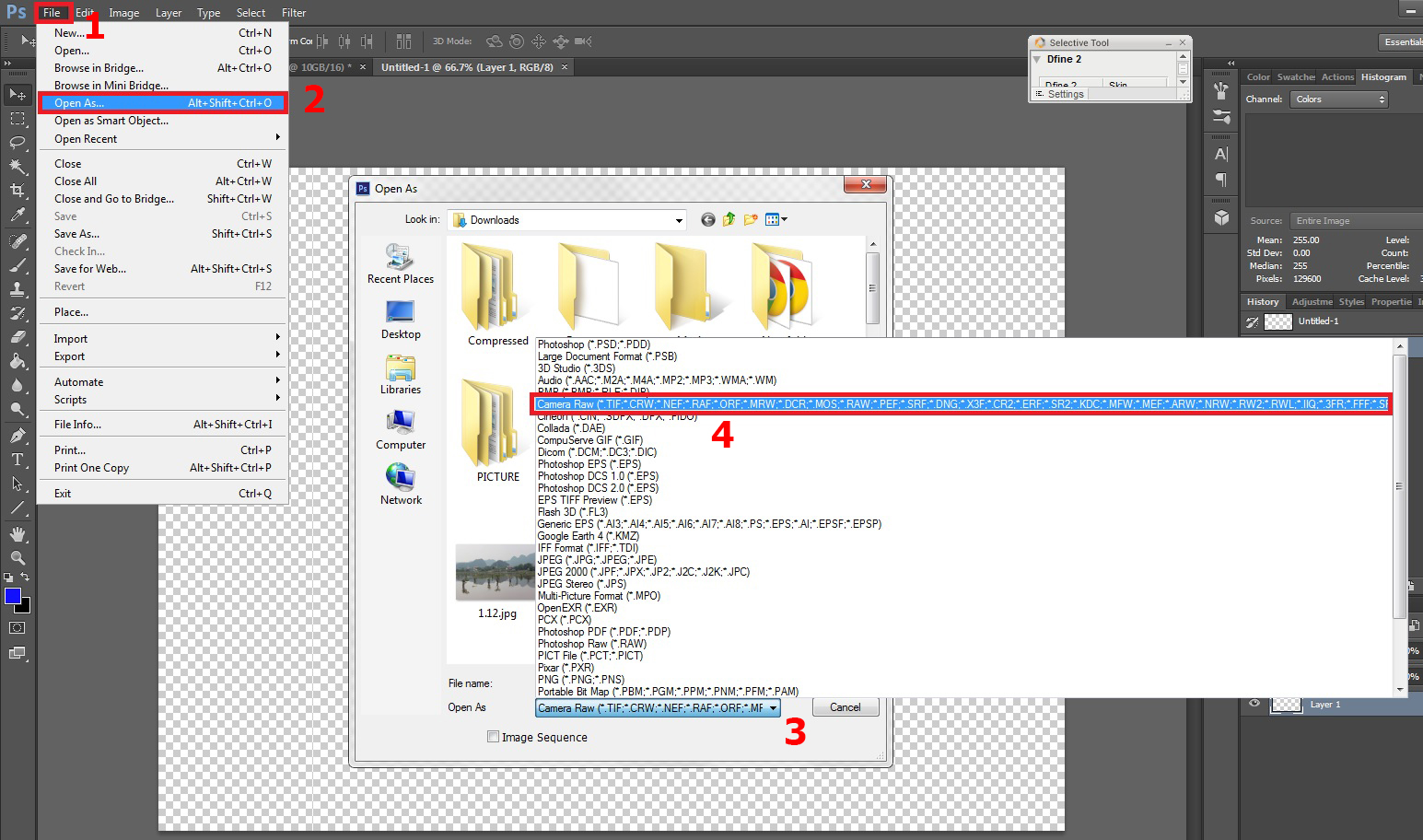Expand the Automate submenu
This screenshot has height=840, width=1423.
pyautogui.click(x=164, y=381)
